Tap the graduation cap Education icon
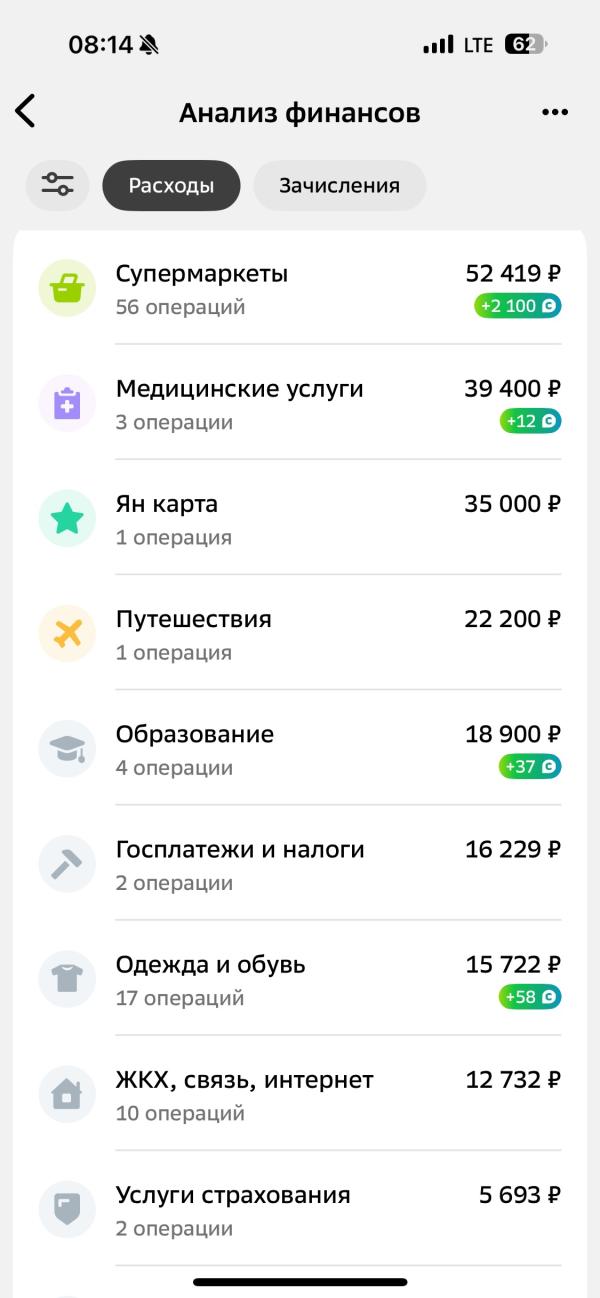Image resolution: width=600 pixels, height=1298 pixels. (x=67, y=749)
